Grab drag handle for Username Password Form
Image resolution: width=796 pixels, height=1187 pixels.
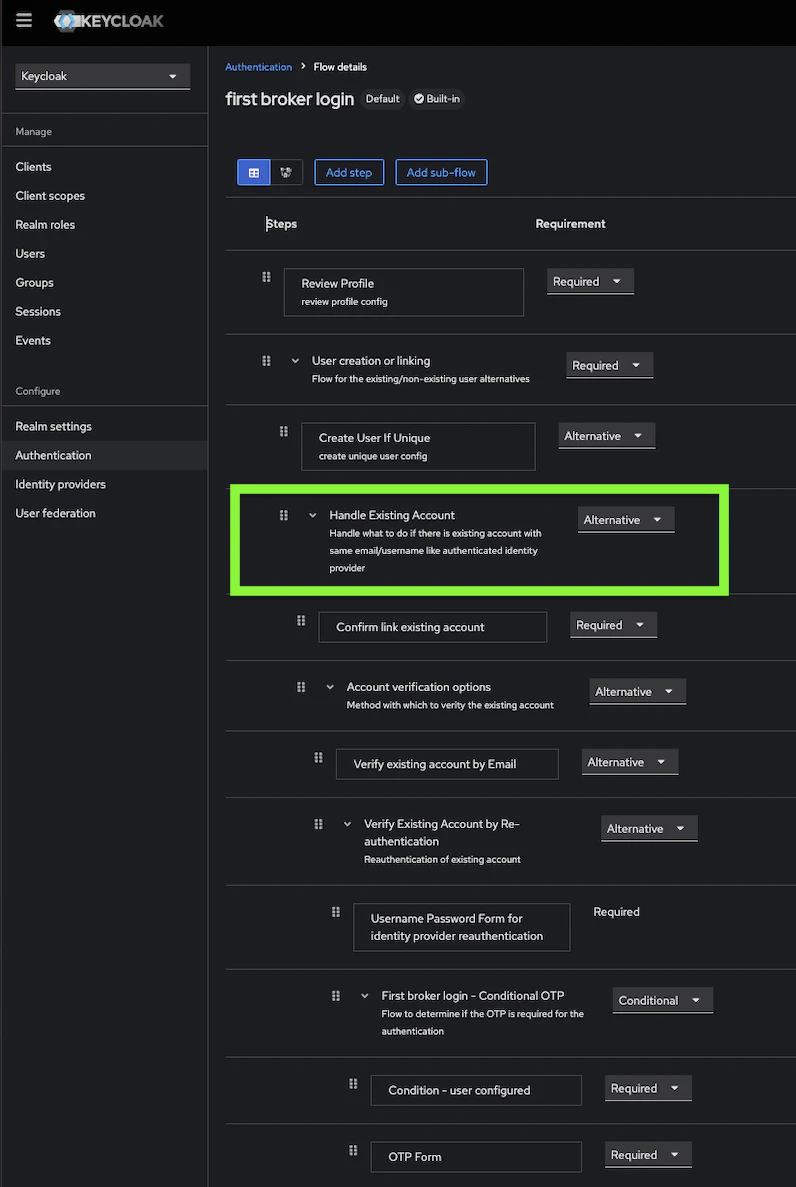point(336,912)
